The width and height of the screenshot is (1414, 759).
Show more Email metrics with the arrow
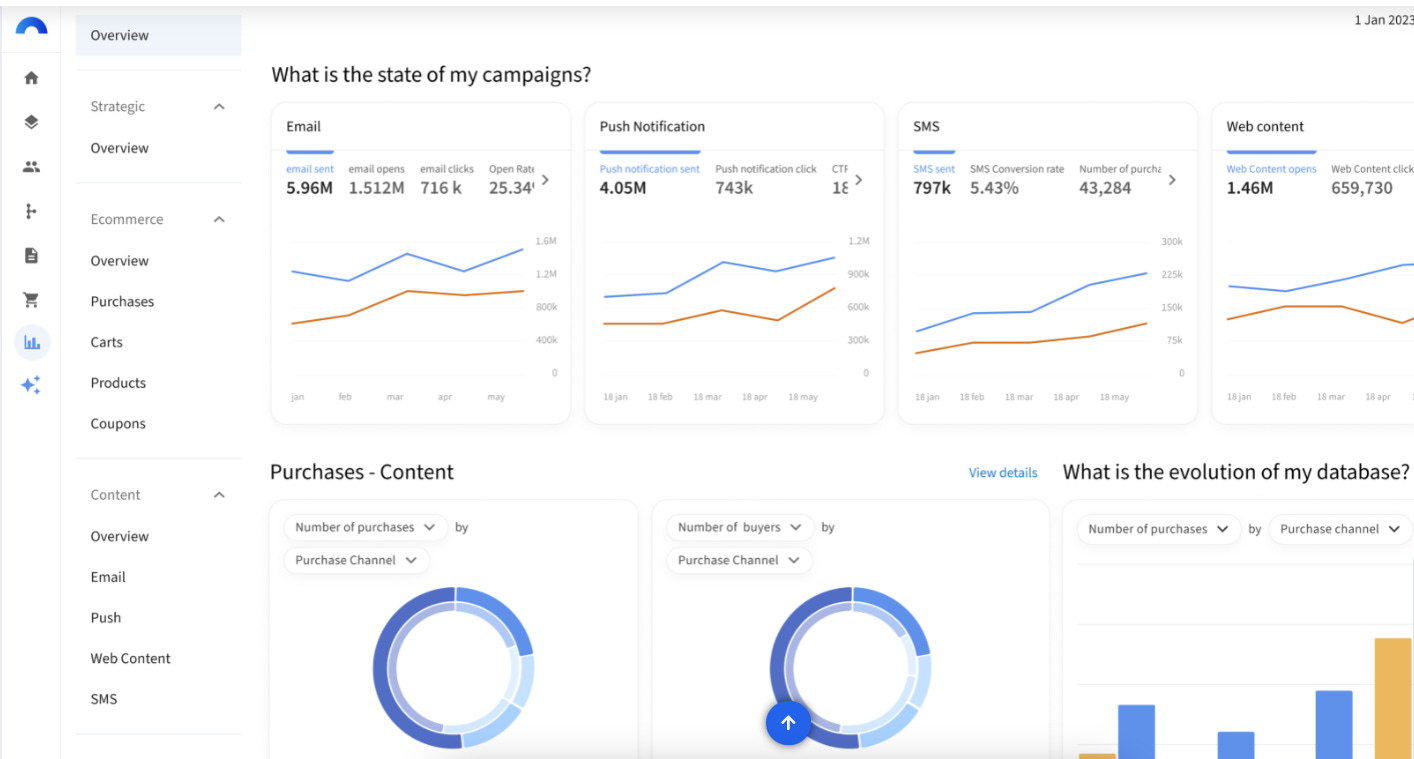[x=545, y=180]
